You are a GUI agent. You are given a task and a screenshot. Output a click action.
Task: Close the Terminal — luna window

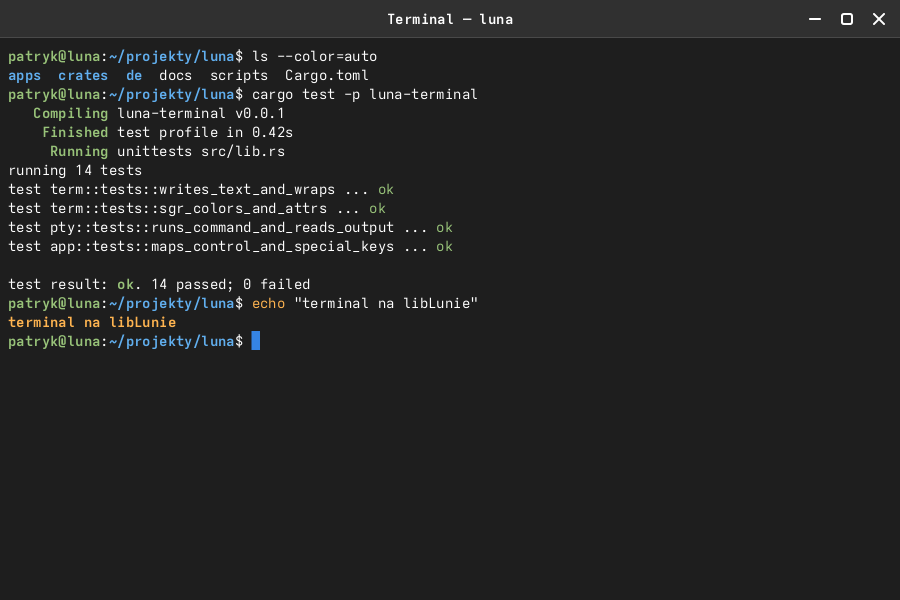click(x=879, y=19)
